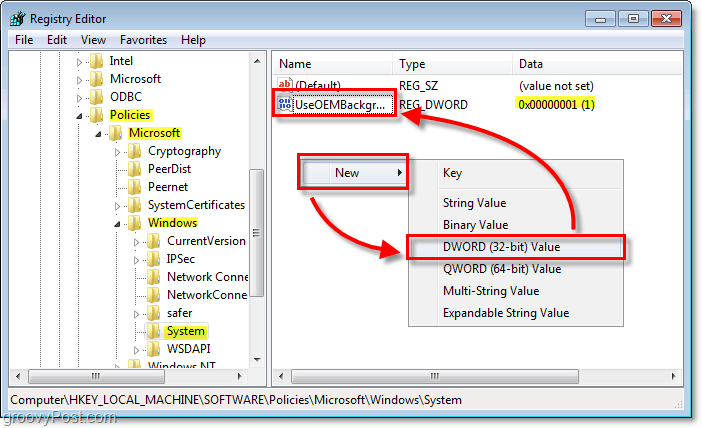Click the Windows folder icon
The height and width of the screenshot is (428, 702).
(134, 223)
